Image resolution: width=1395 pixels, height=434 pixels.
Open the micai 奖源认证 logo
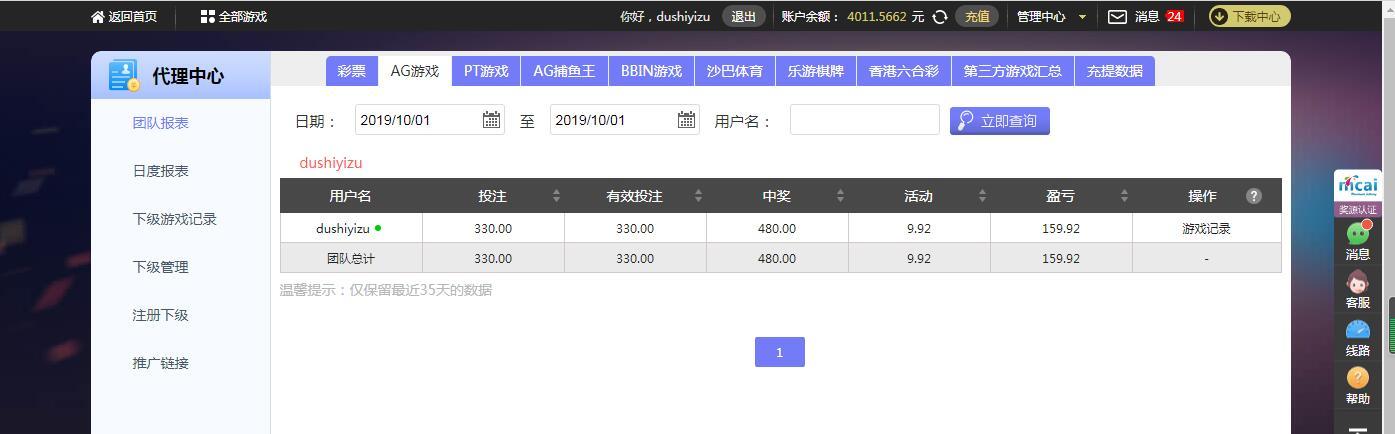(x=1358, y=193)
